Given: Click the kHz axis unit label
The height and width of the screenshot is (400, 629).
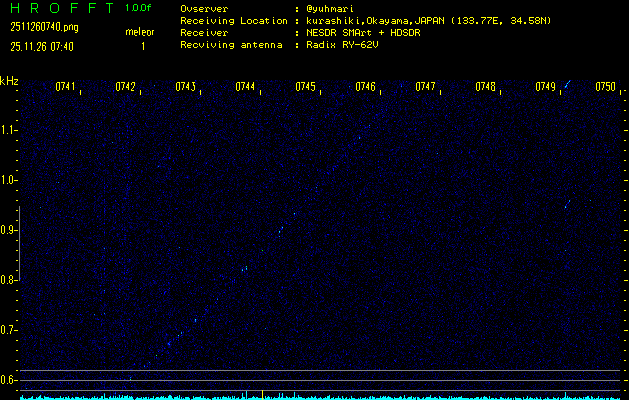Looking at the screenshot, I should (x=9, y=81).
